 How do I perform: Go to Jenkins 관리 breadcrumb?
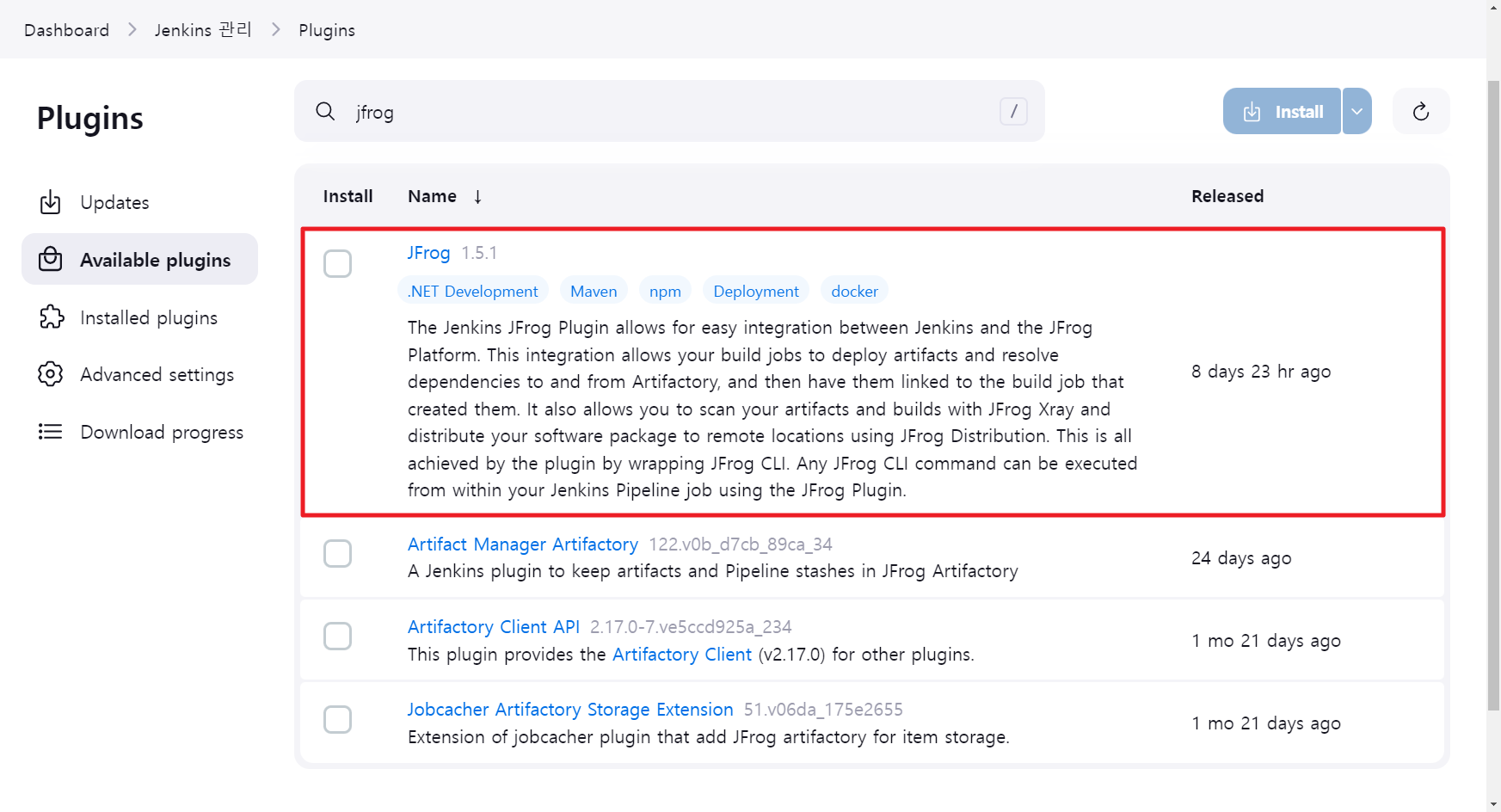[x=203, y=30]
